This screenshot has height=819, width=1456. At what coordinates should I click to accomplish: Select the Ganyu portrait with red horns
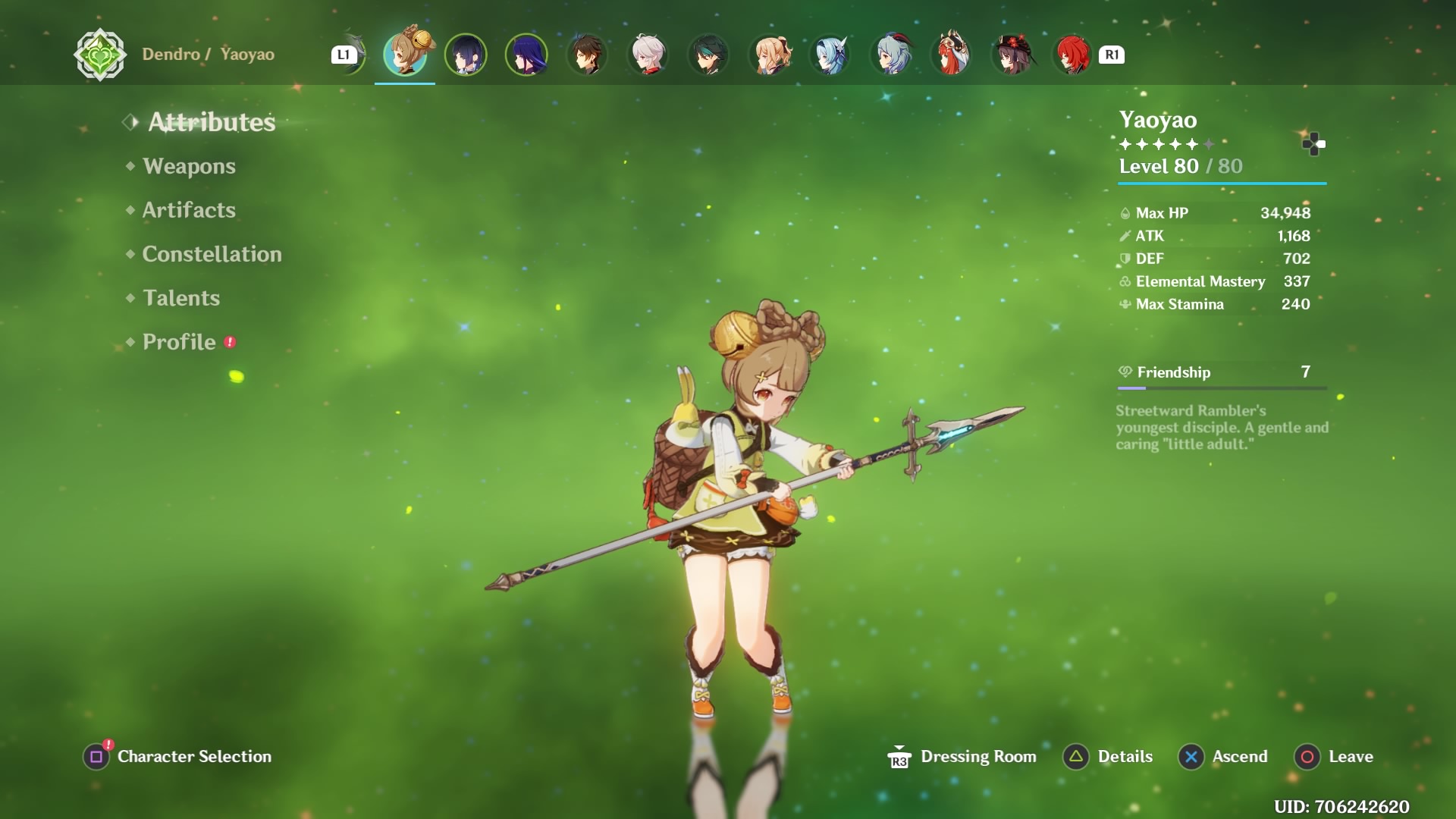[x=891, y=55]
